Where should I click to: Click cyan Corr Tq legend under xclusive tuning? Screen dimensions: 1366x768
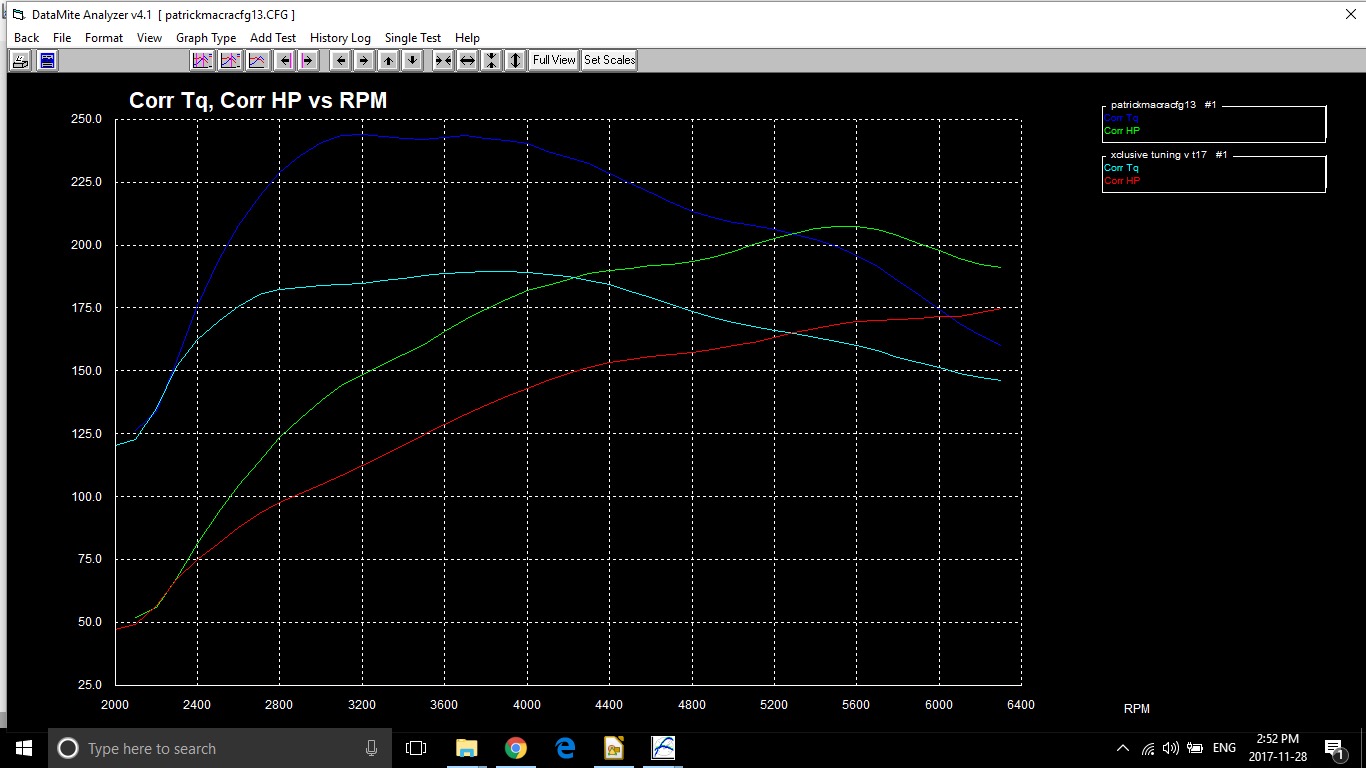tap(1121, 168)
